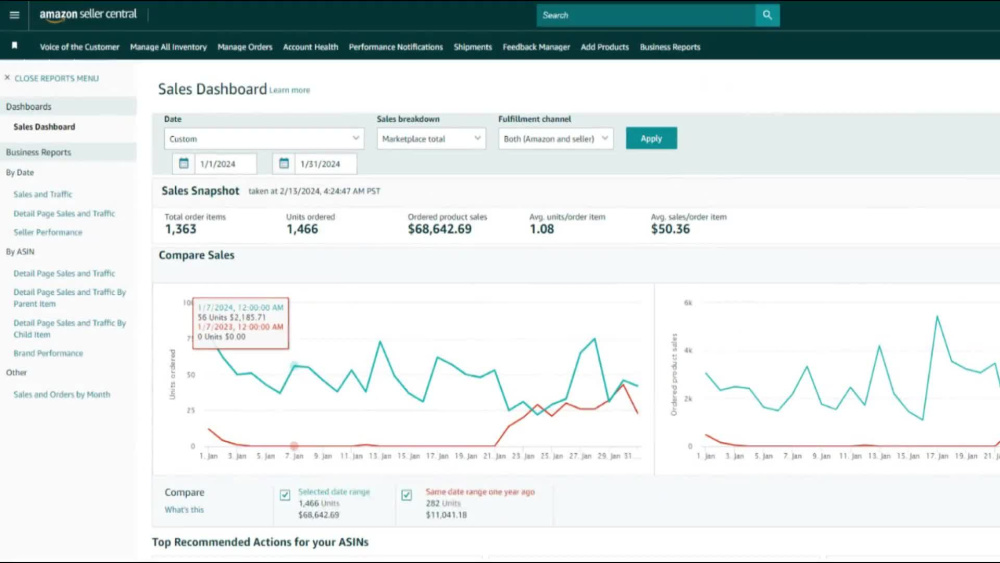Image resolution: width=1000 pixels, height=563 pixels.
Task: Click the 1/1/2024 start date field
Action: click(226, 164)
